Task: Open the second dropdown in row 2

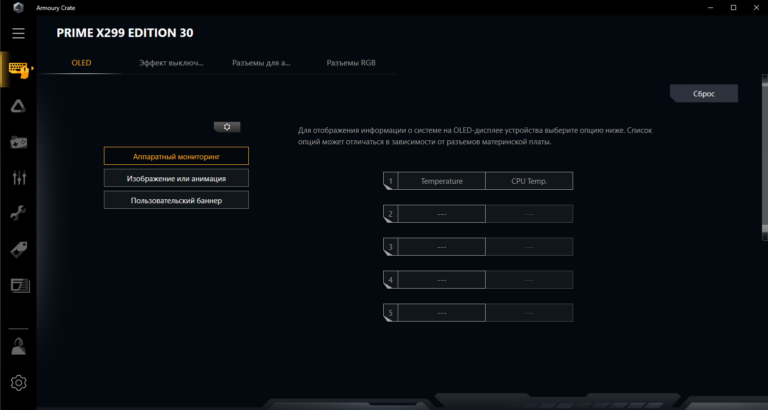Action: tap(529, 214)
